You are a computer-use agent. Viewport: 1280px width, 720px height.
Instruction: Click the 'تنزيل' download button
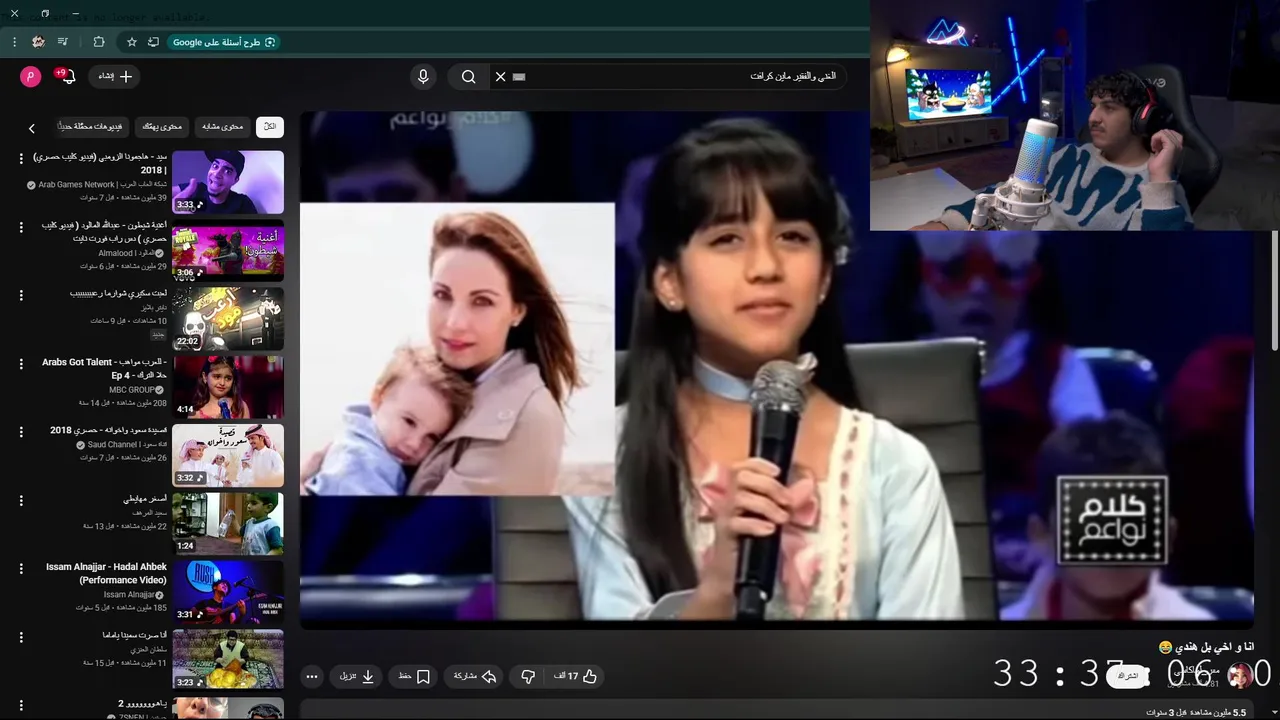357,677
